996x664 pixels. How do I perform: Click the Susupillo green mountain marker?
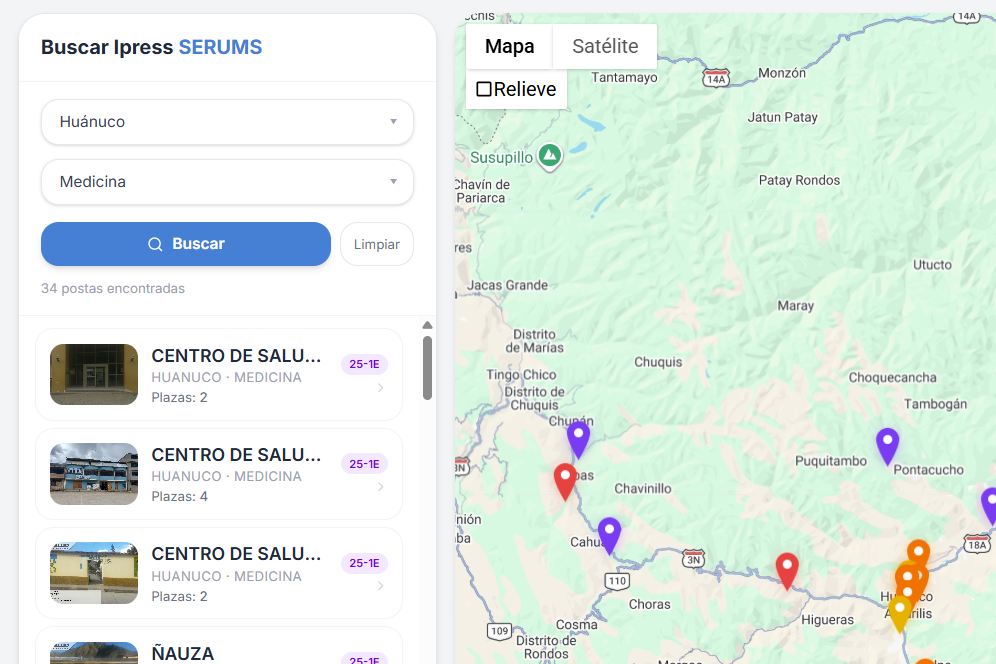click(x=549, y=155)
